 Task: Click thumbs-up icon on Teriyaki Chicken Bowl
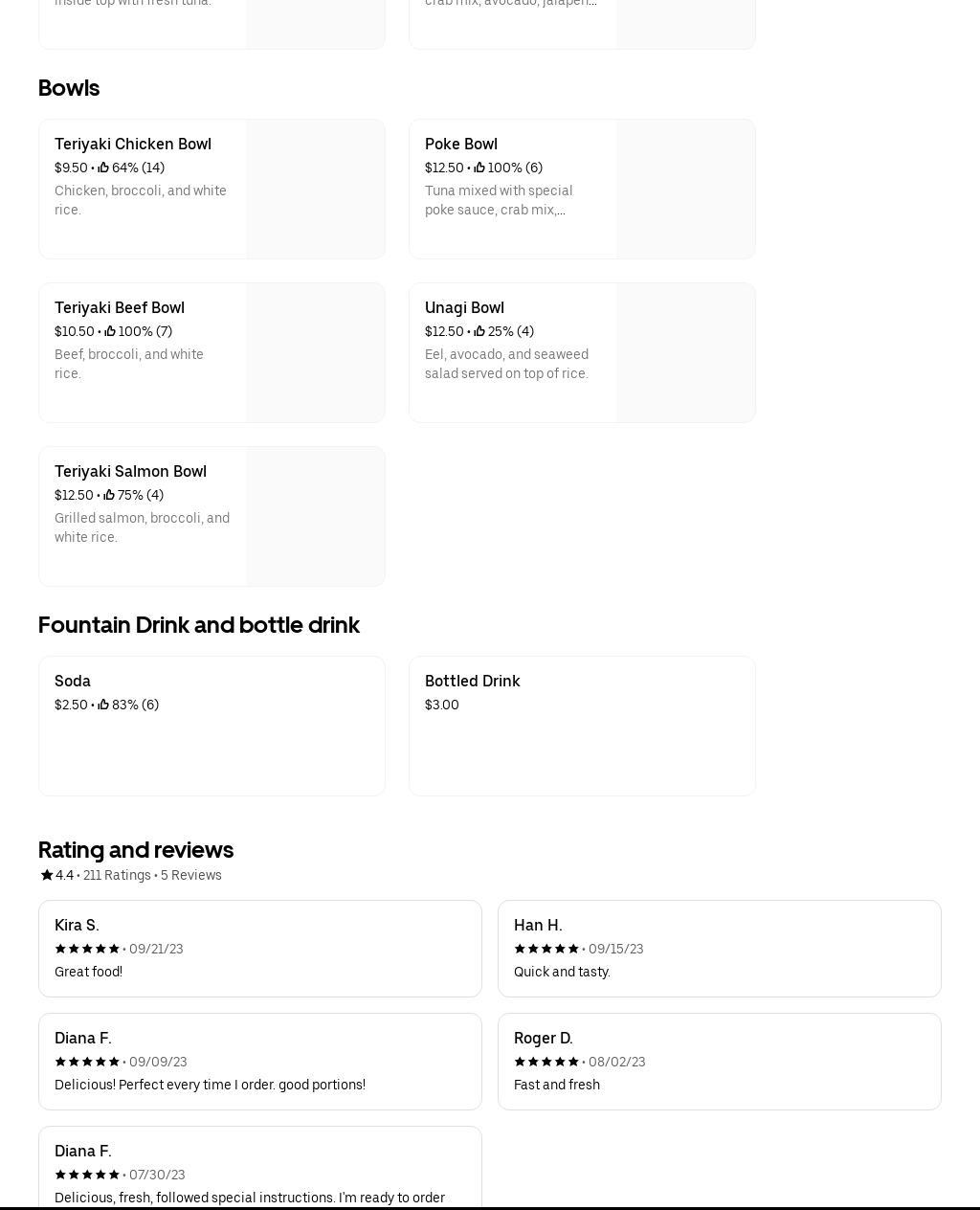point(103,168)
